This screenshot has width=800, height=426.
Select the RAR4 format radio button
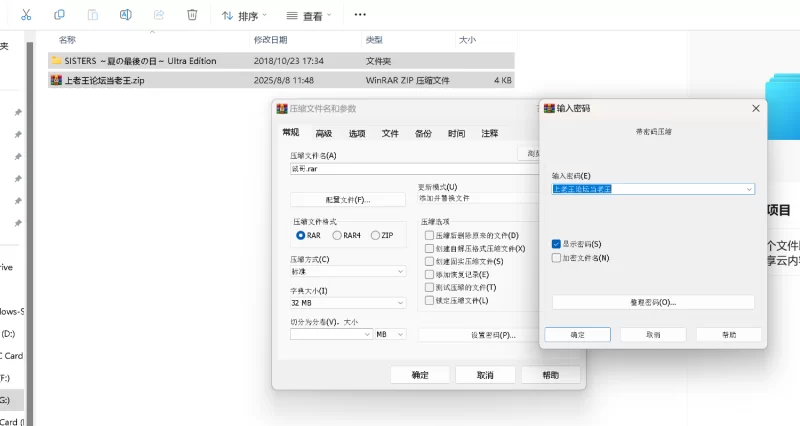click(337, 235)
